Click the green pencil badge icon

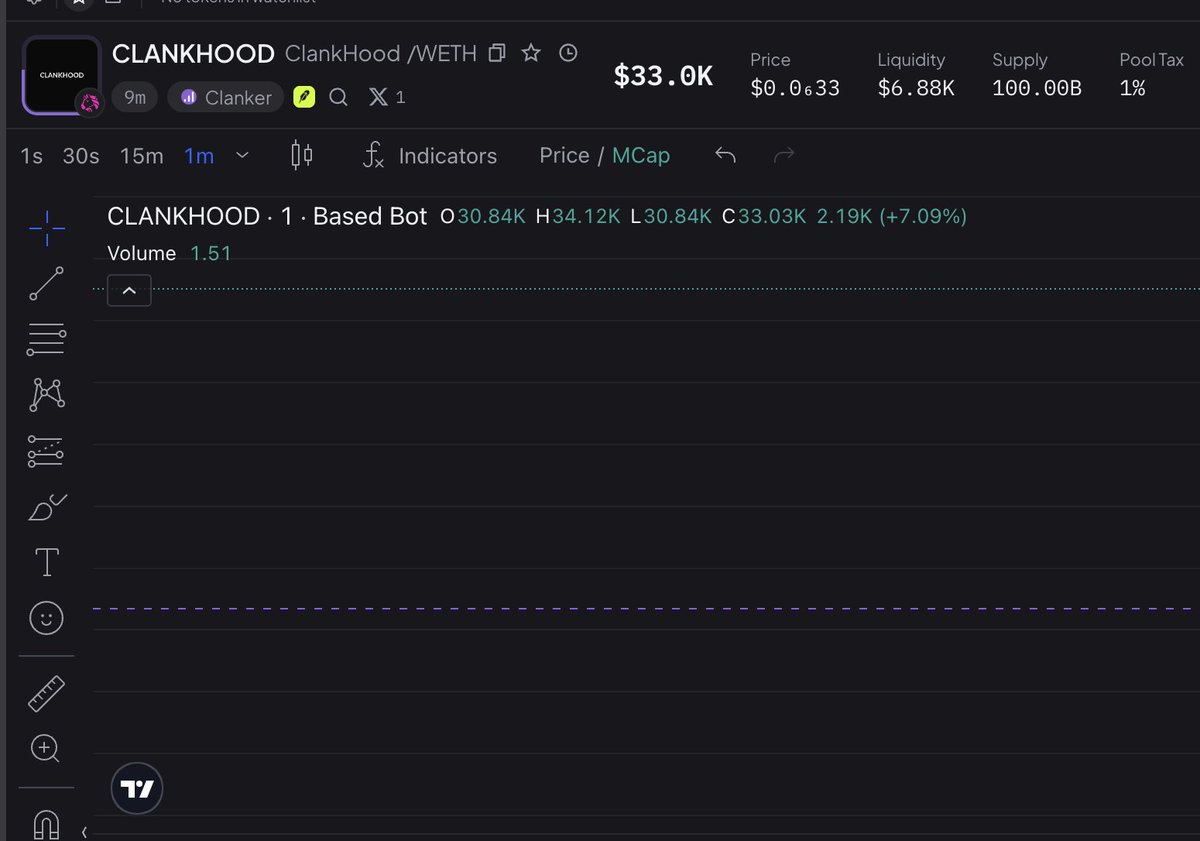[x=304, y=97]
